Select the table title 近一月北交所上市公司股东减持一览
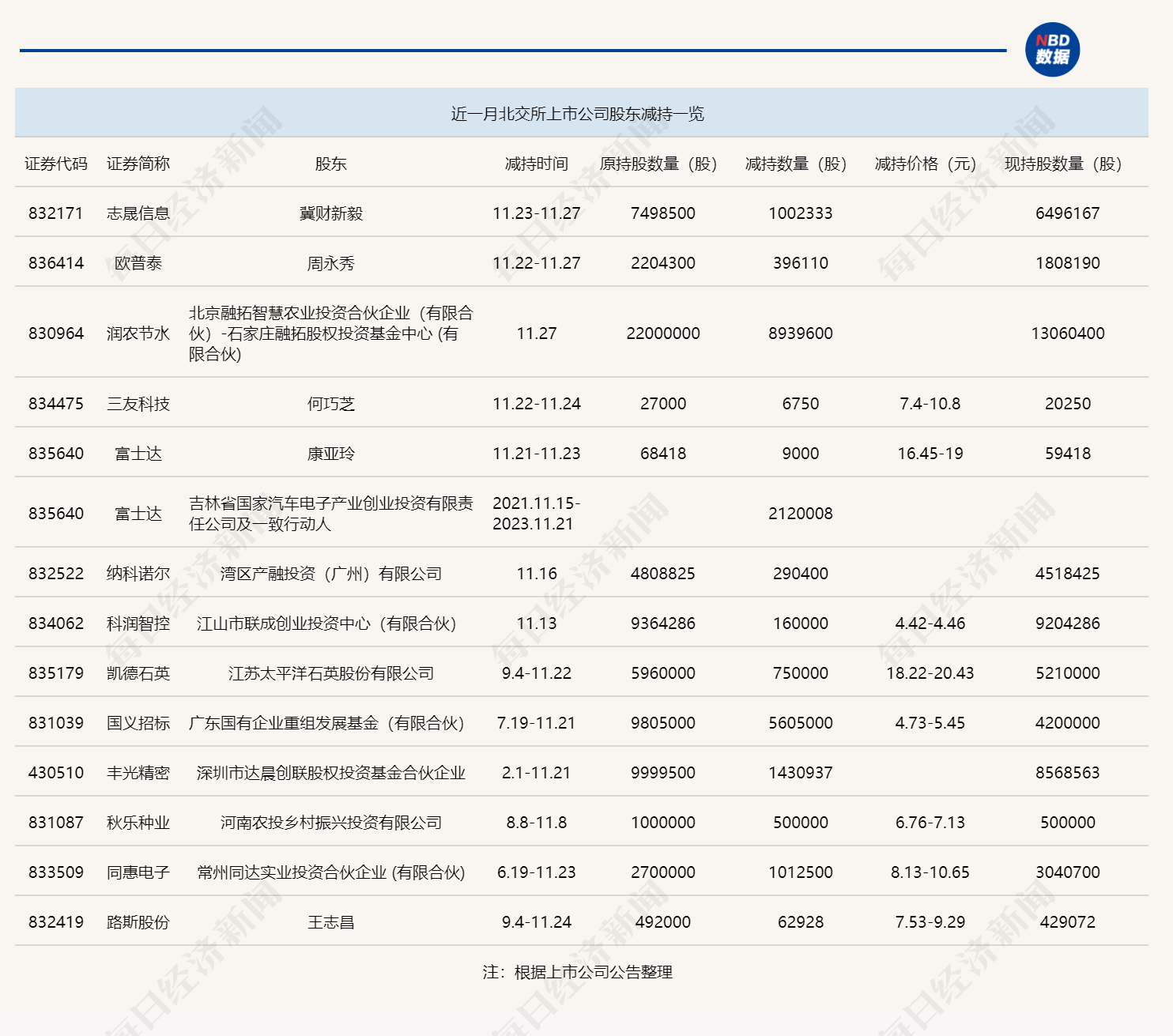1173x1036 pixels. pyautogui.click(x=577, y=114)
